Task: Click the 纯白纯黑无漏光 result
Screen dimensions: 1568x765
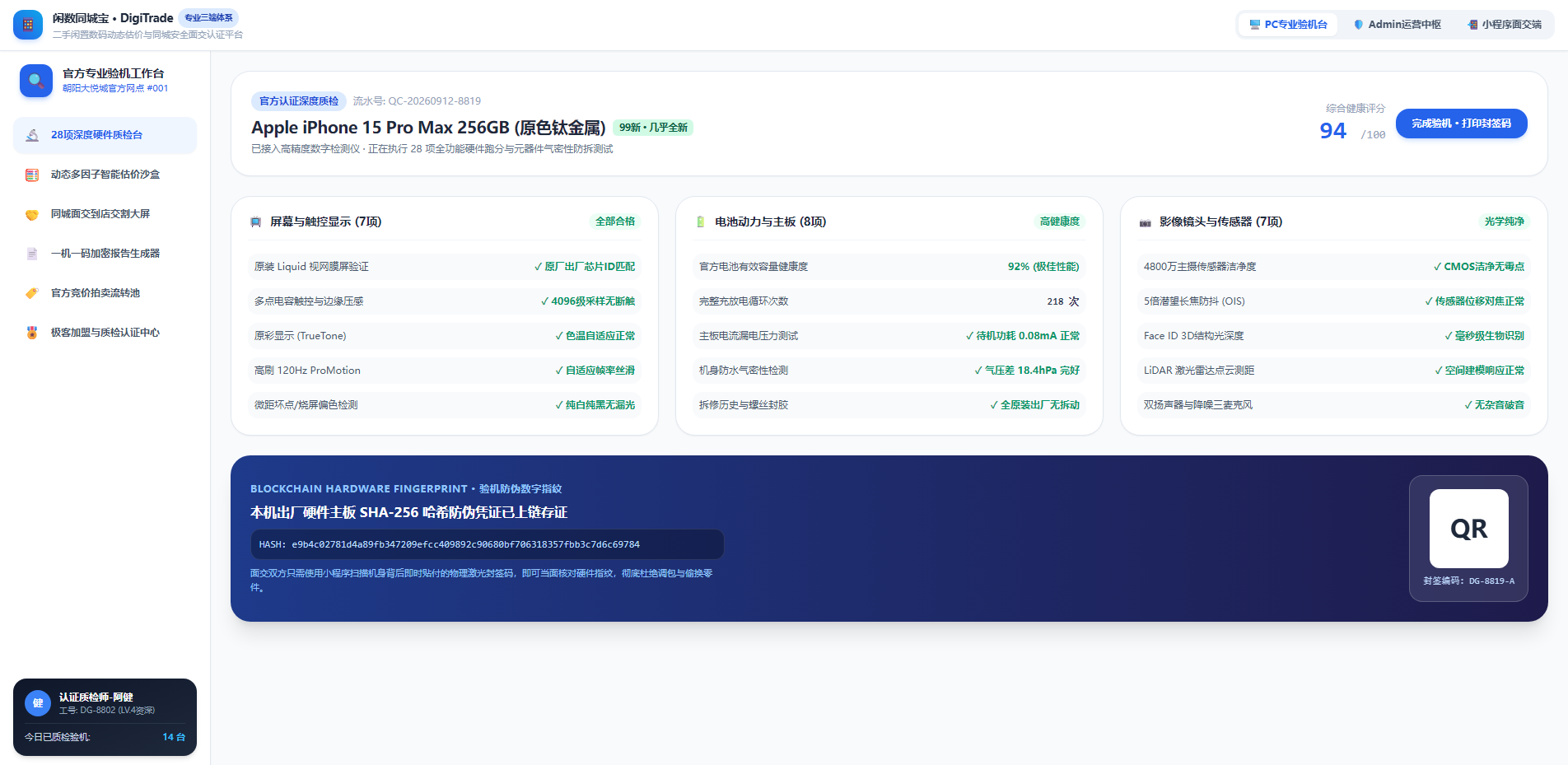Action: point(595,405)
